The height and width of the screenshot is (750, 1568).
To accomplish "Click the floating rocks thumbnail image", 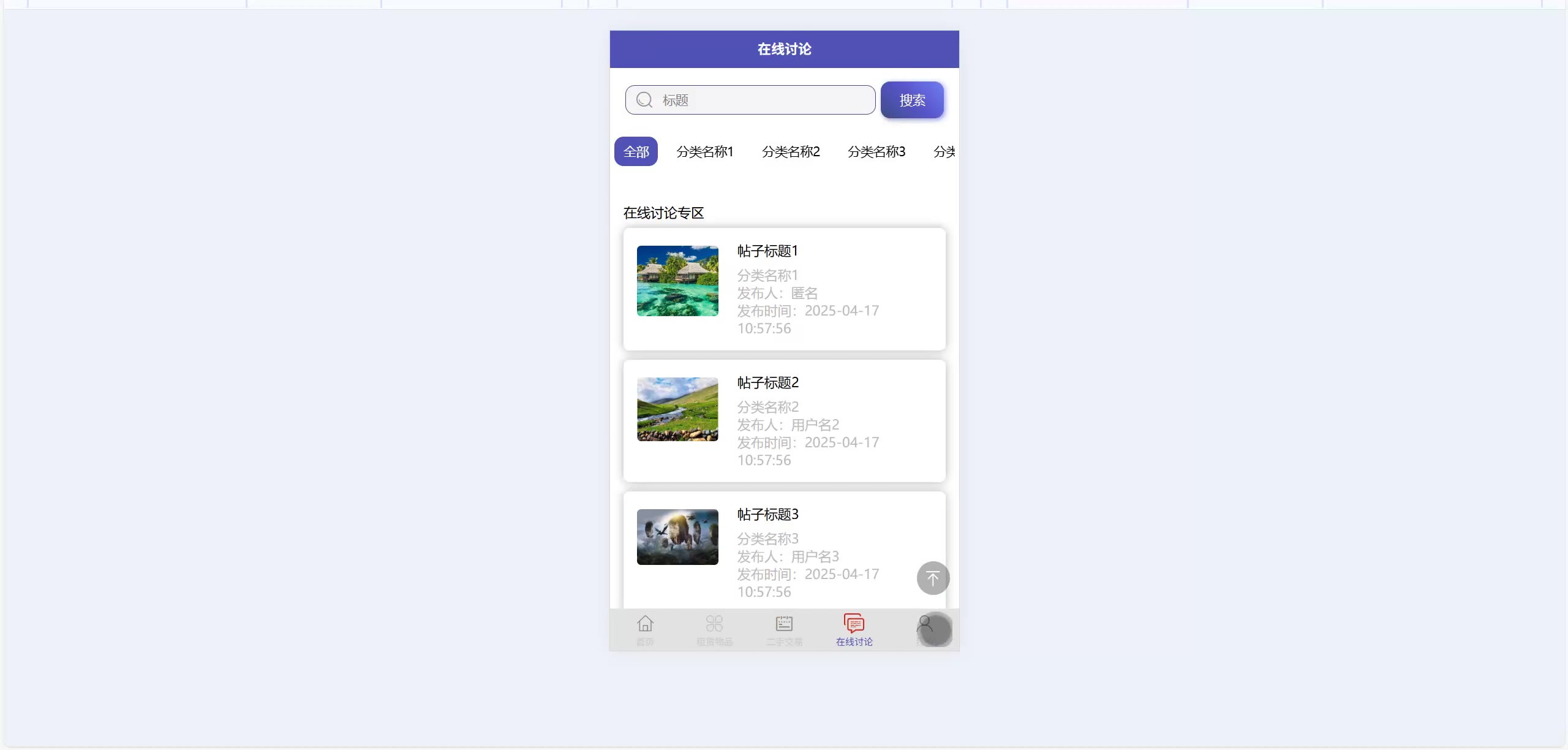I will pos(677,537).
